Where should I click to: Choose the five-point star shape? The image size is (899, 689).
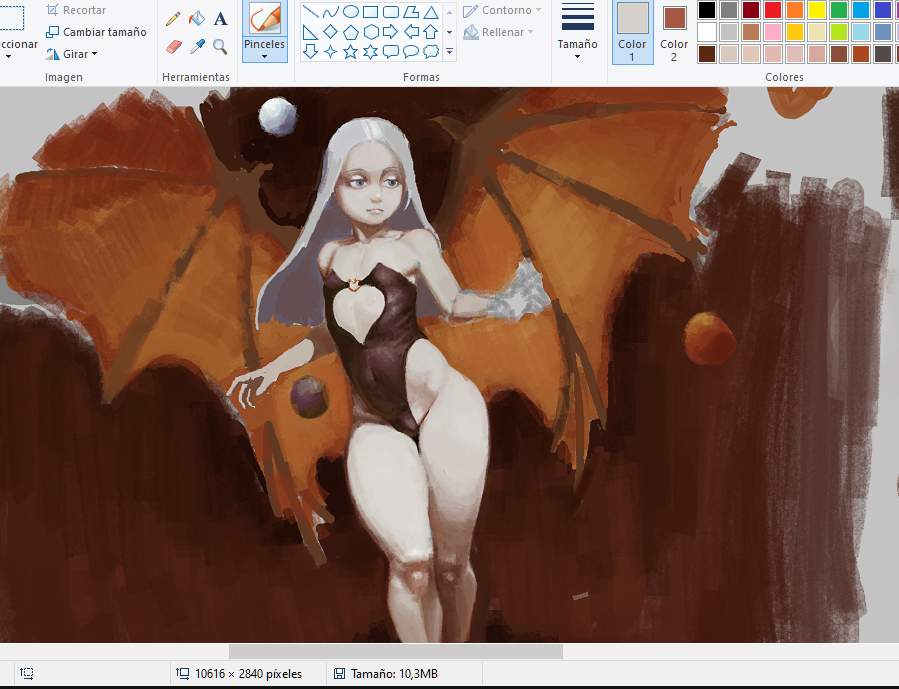pos(350,52)
